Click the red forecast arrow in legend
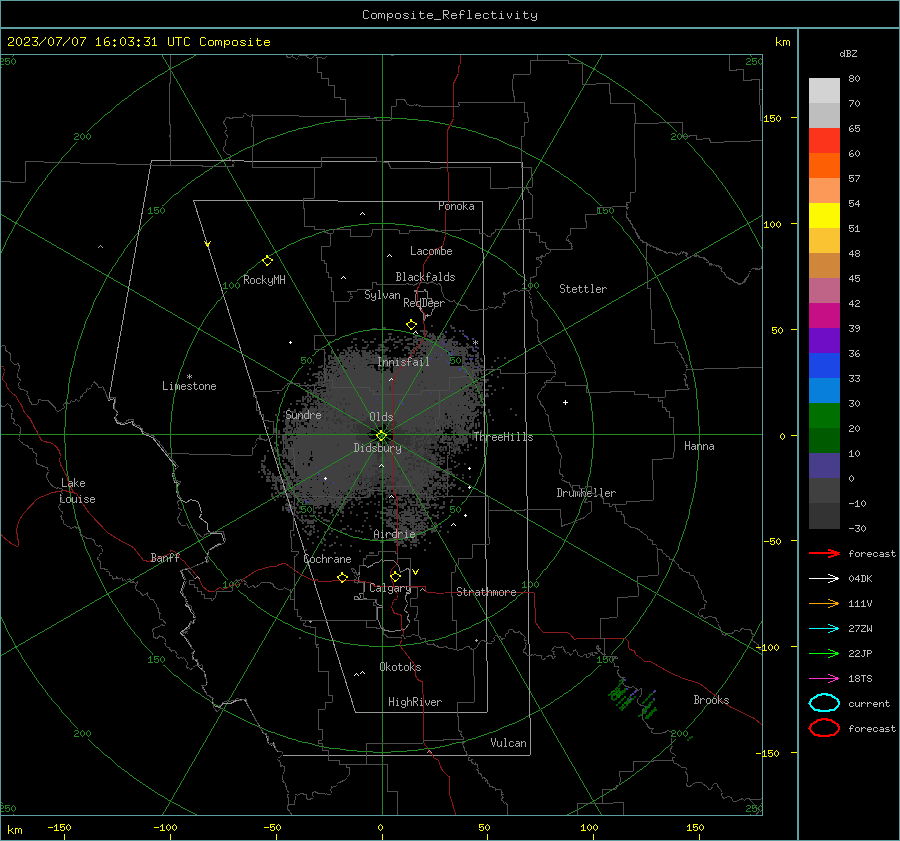 (824, 553)
